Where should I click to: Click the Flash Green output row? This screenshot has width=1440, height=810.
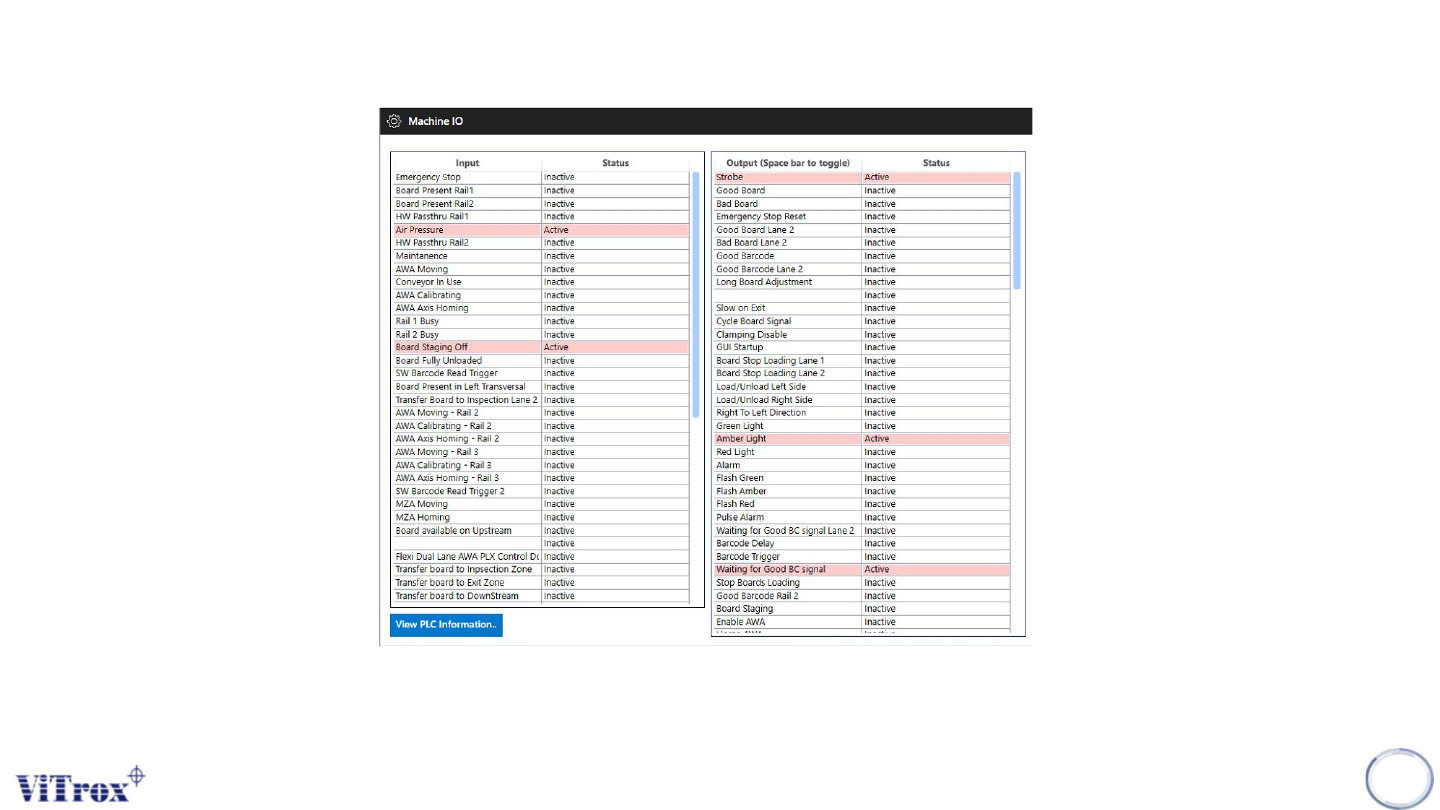click(862, 478)
